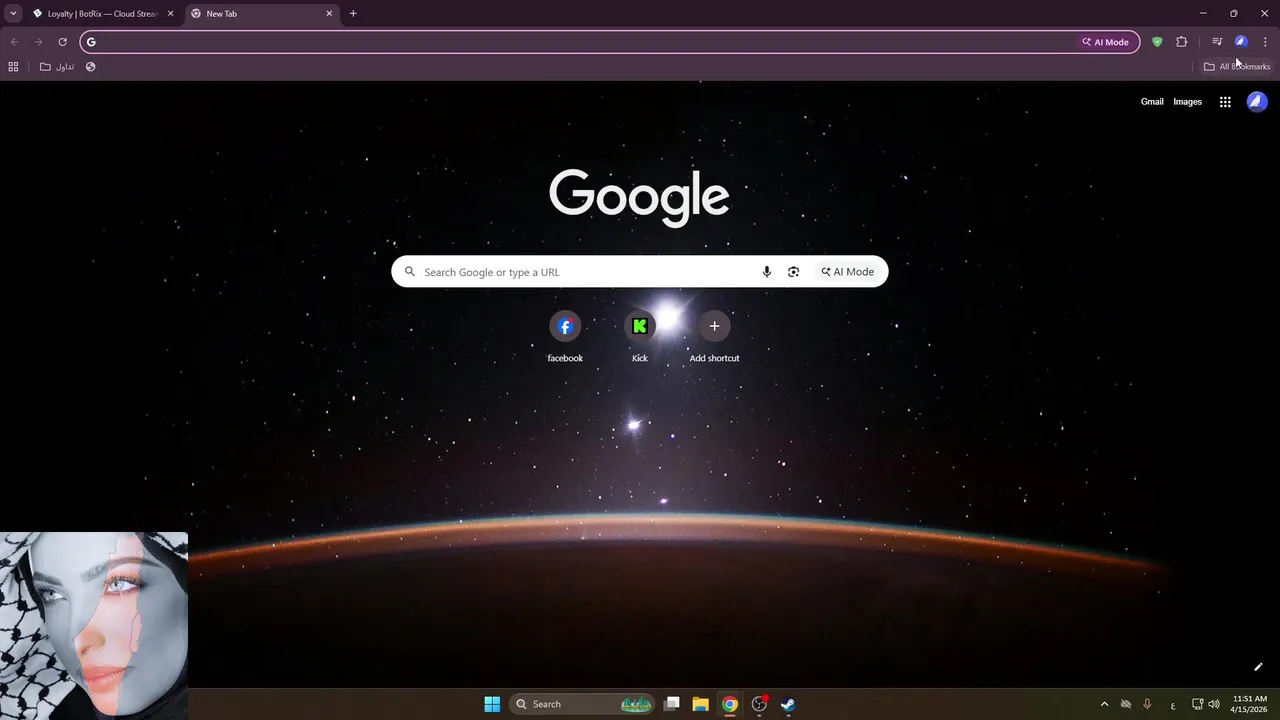Switch to the Loyalty BotRix tab
This screenshot has width=1280, height=720.
point(103,14)
